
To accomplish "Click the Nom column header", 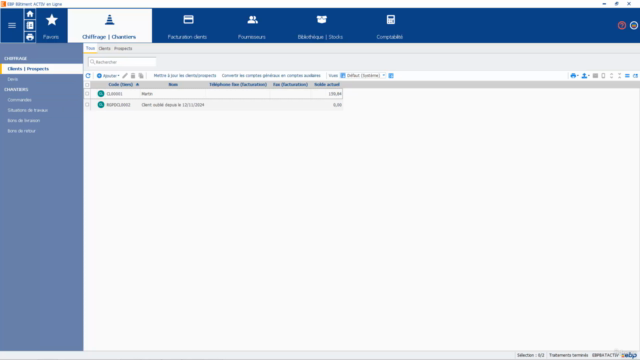I will pyautogui.click(x=173, y=84).
